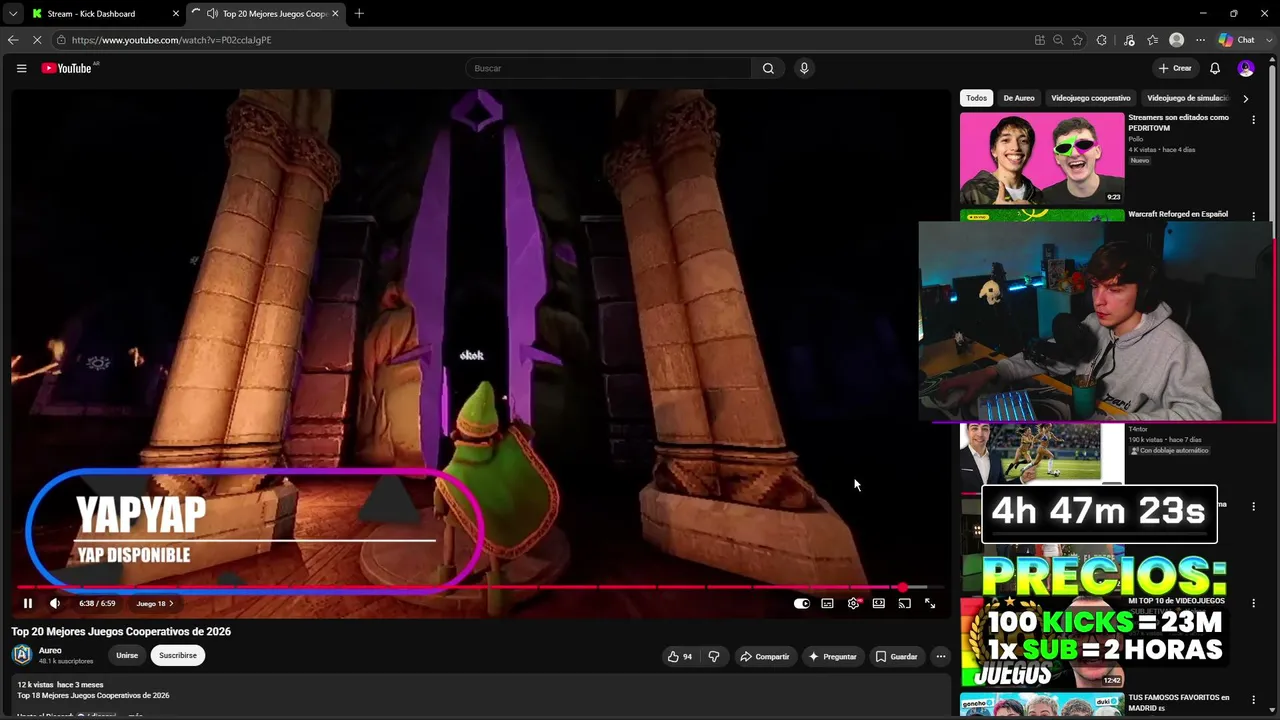Viewport: 1280px width, 720px height.
Task: Seek on the red video progress bar
Action: click(x=480, y=588)
